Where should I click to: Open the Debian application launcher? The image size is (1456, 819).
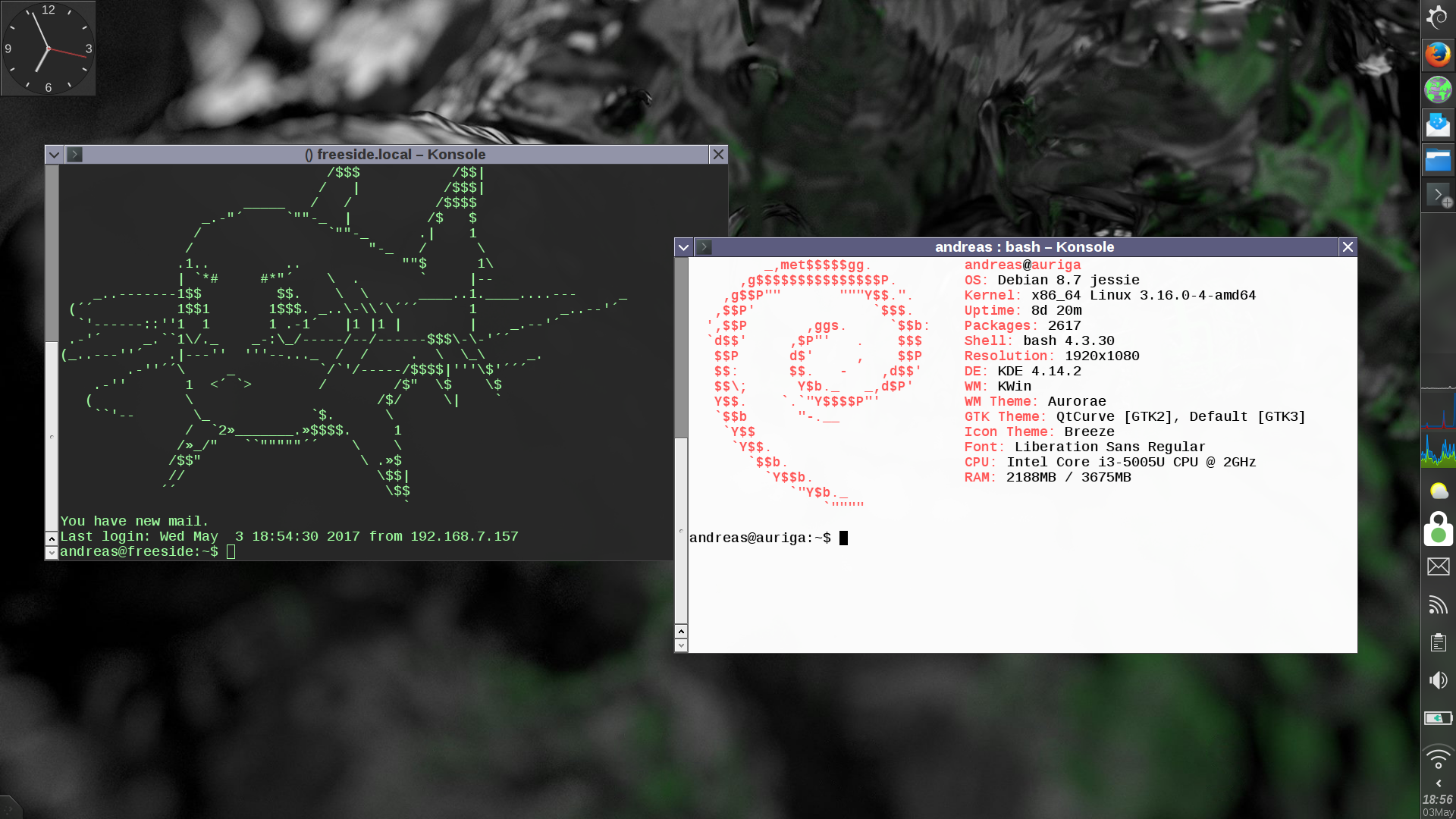pyautogui.click(x=1437, y=17)
